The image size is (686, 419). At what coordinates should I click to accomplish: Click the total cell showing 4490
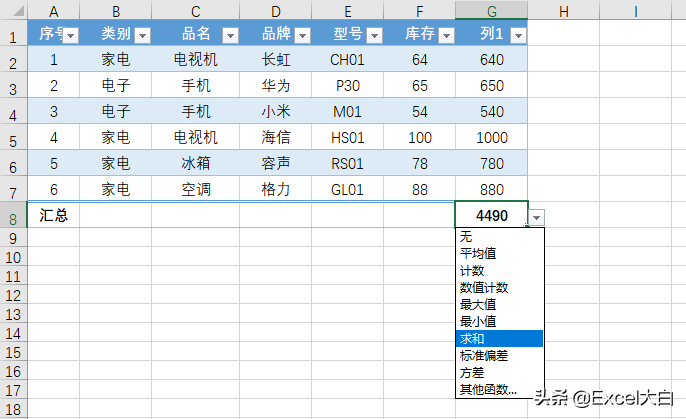coord(492,215)
